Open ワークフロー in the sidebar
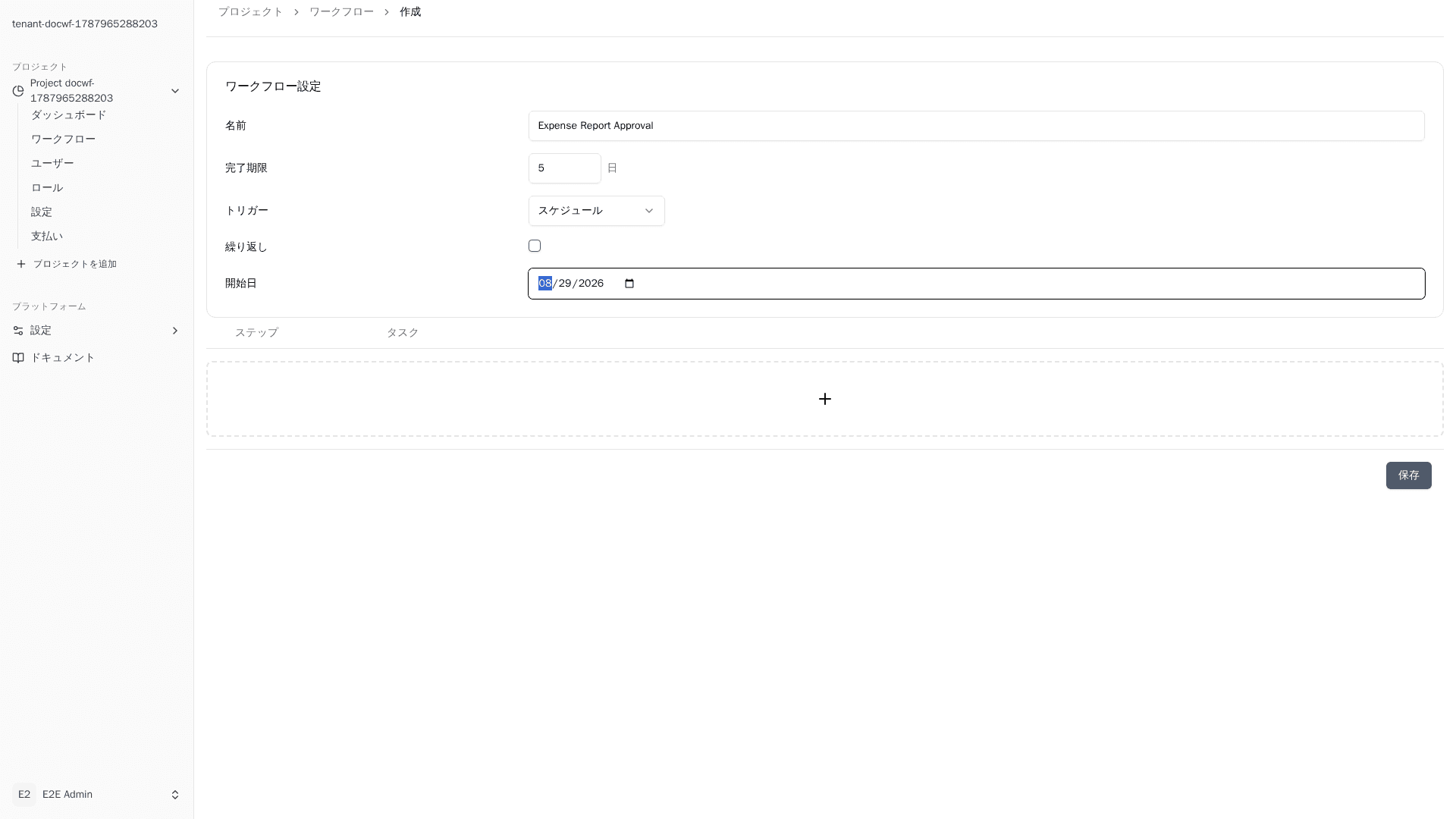The height and width of the screenshot is (819, 1456). [x=63, y=140]
